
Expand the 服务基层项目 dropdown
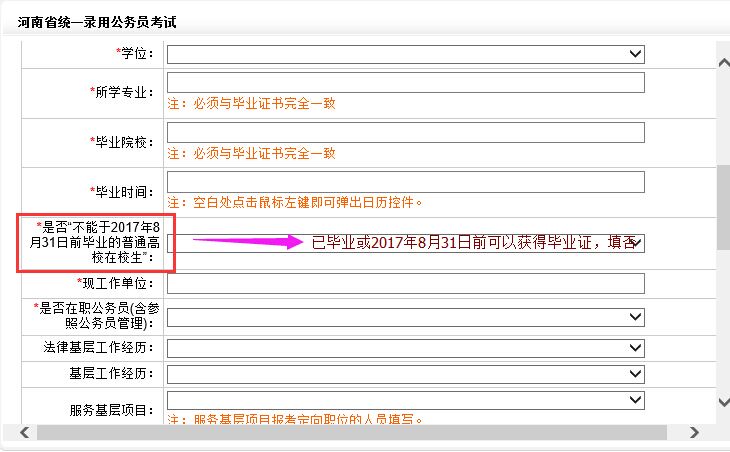pyautogui.click(x=405, y=400)
